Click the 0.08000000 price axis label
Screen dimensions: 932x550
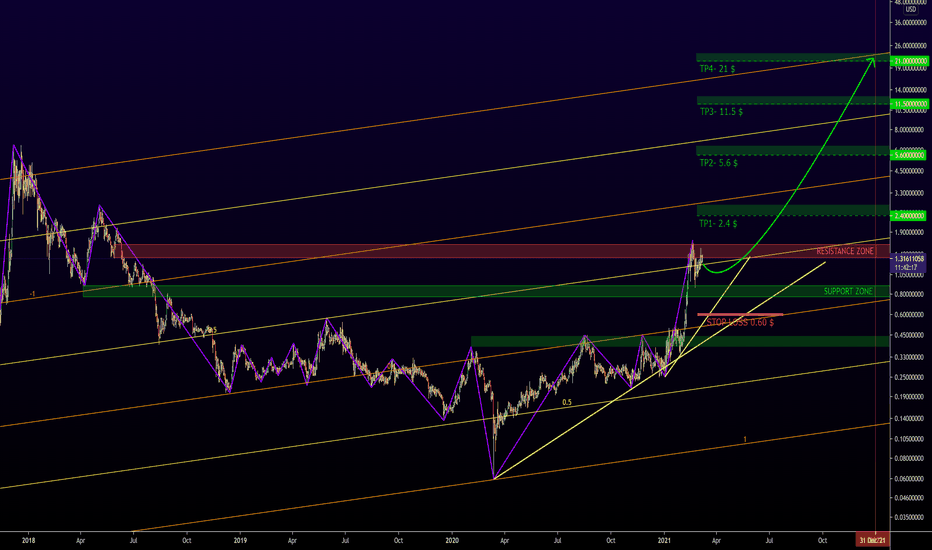click(x=909, y=458)
